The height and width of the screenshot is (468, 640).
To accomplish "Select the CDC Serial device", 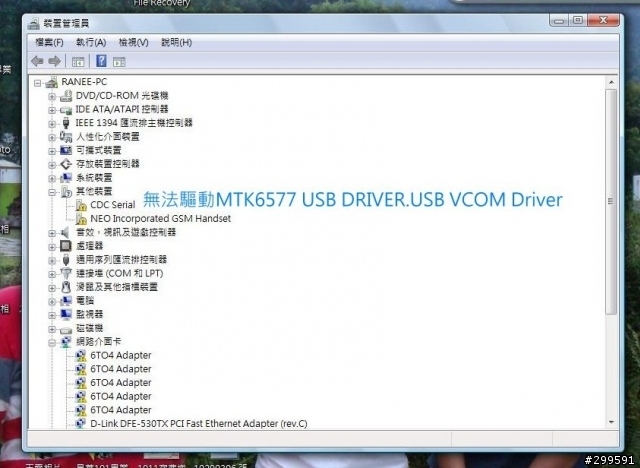I will (x=113, y=205).
